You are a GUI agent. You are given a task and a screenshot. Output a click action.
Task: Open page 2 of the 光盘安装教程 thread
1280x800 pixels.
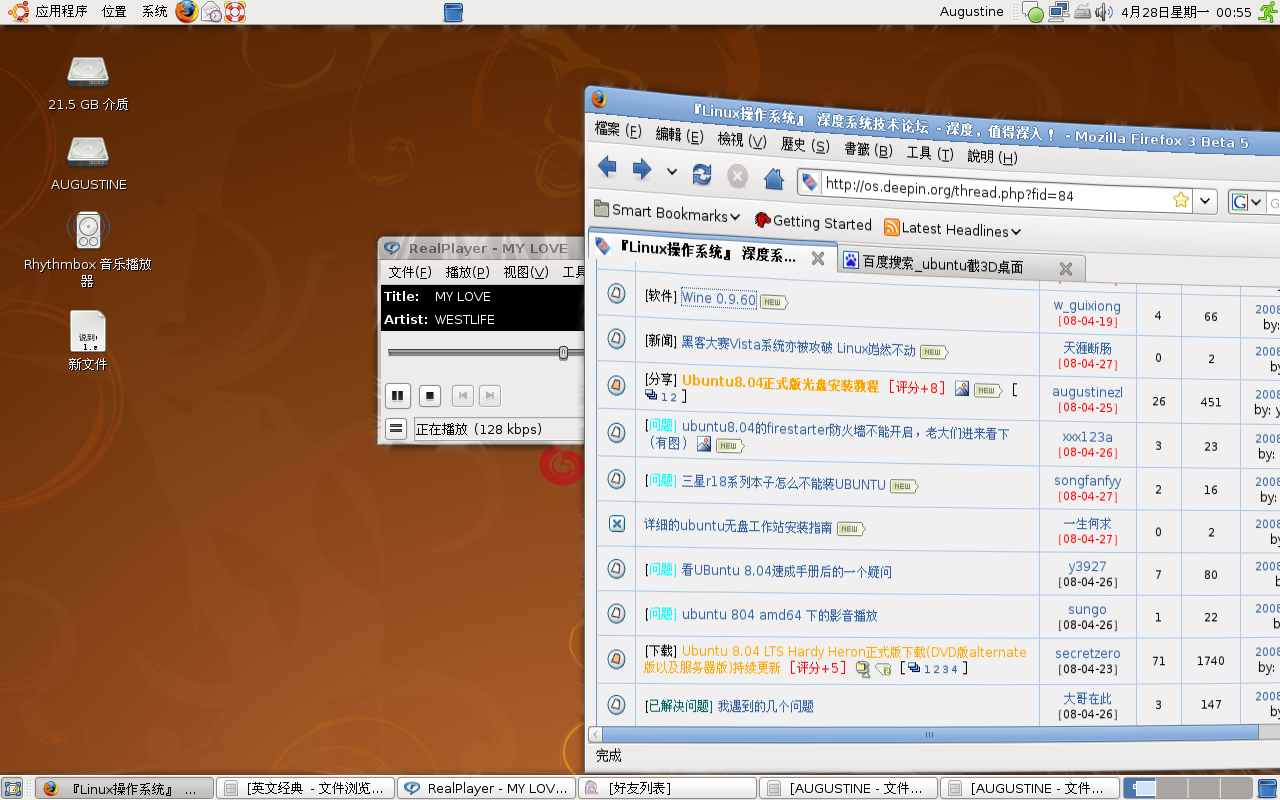[674, 398]
